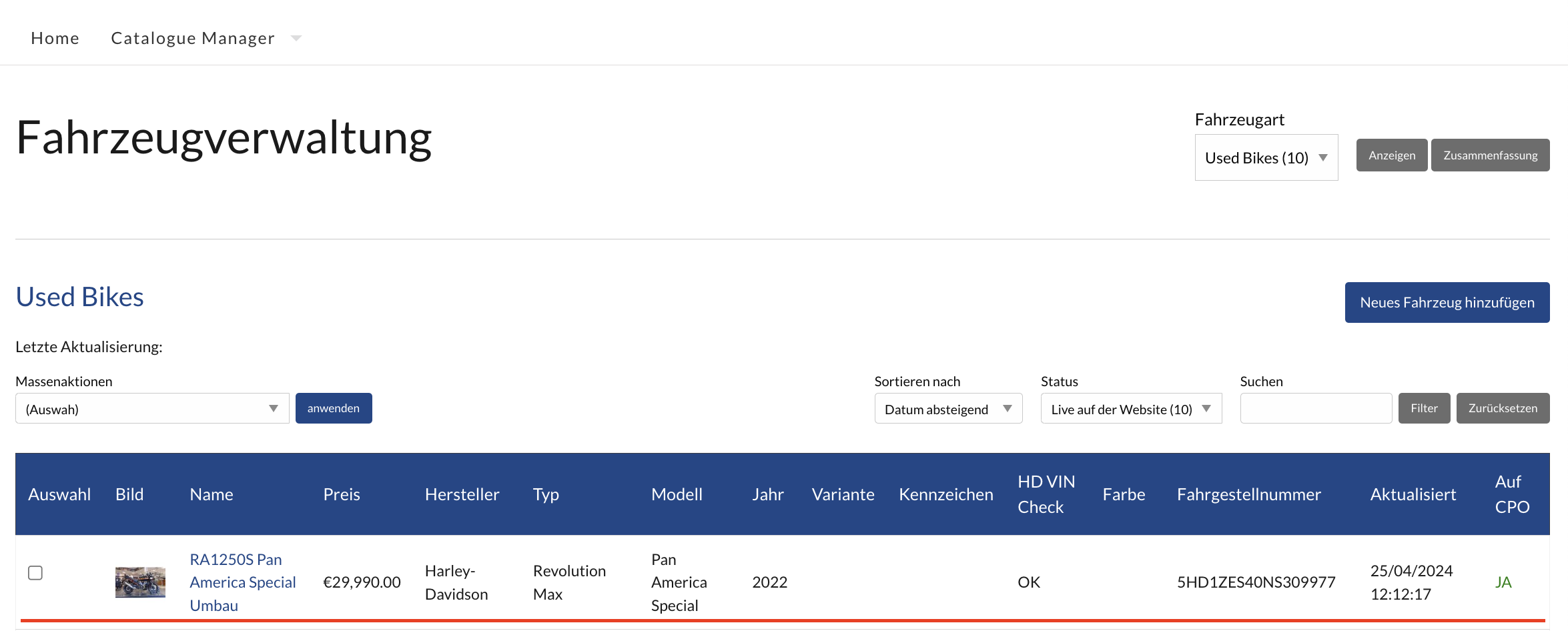
Task: Select the checkbox for the RA1250S row
Action: tap(35, 572)
